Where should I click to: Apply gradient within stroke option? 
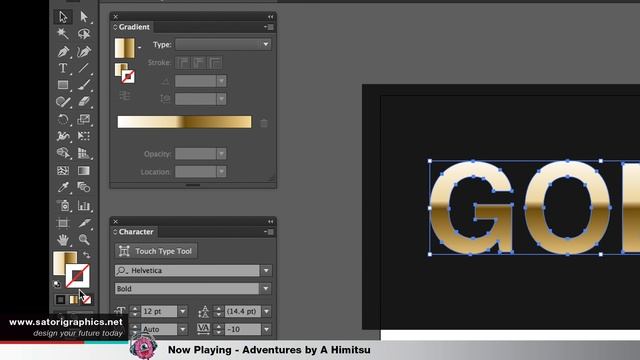click(182, 63)
